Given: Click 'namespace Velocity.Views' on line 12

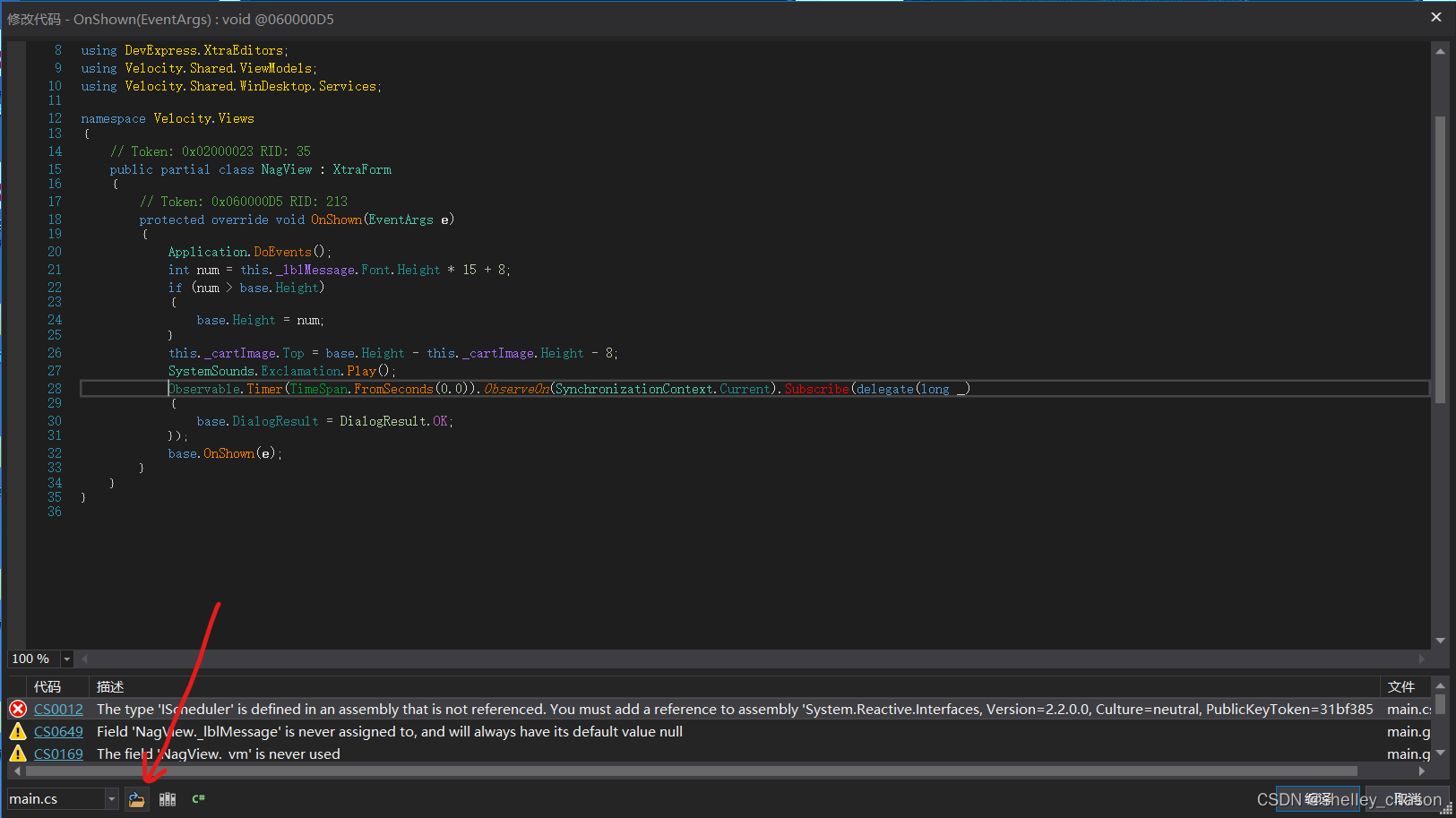Looking at the screenshot, I should coord(168,118).
